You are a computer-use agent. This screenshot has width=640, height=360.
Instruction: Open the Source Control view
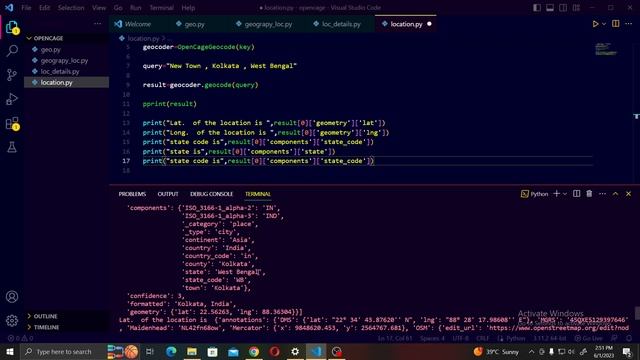coord(12,75)
